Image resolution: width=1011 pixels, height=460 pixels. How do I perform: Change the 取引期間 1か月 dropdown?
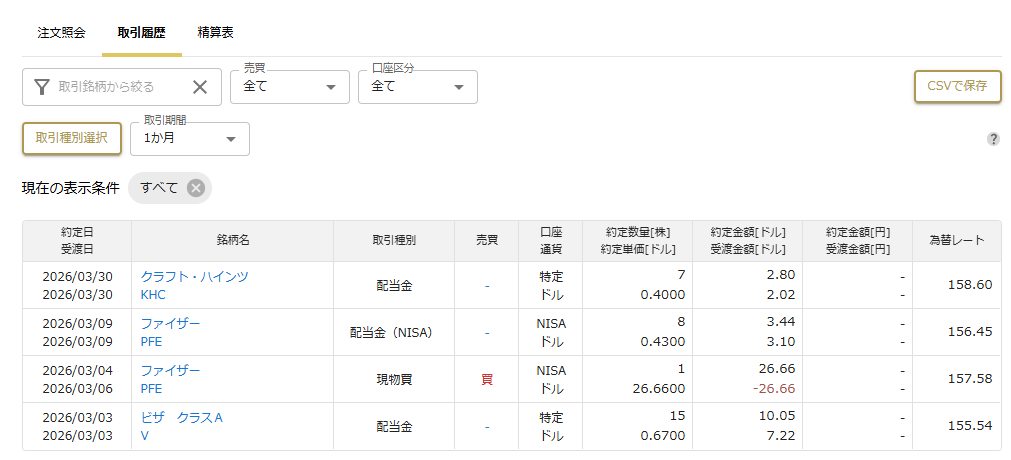click(189, 139)
